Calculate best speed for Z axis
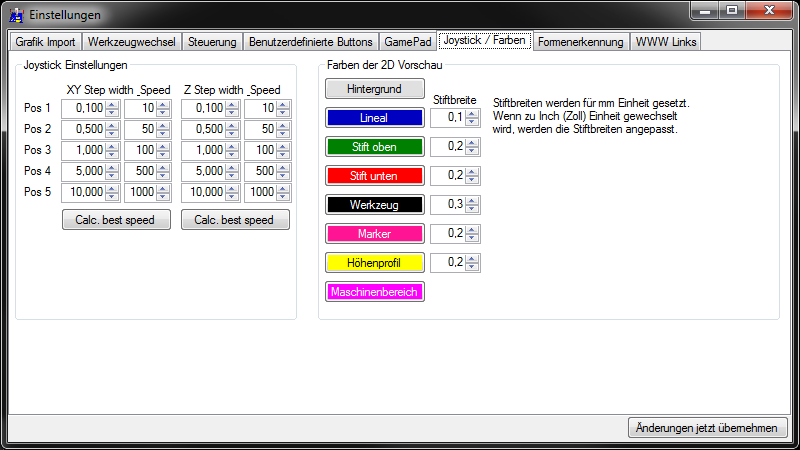This screenshot has height=450, width=800. pyautogui.click(x=235, y=220)
